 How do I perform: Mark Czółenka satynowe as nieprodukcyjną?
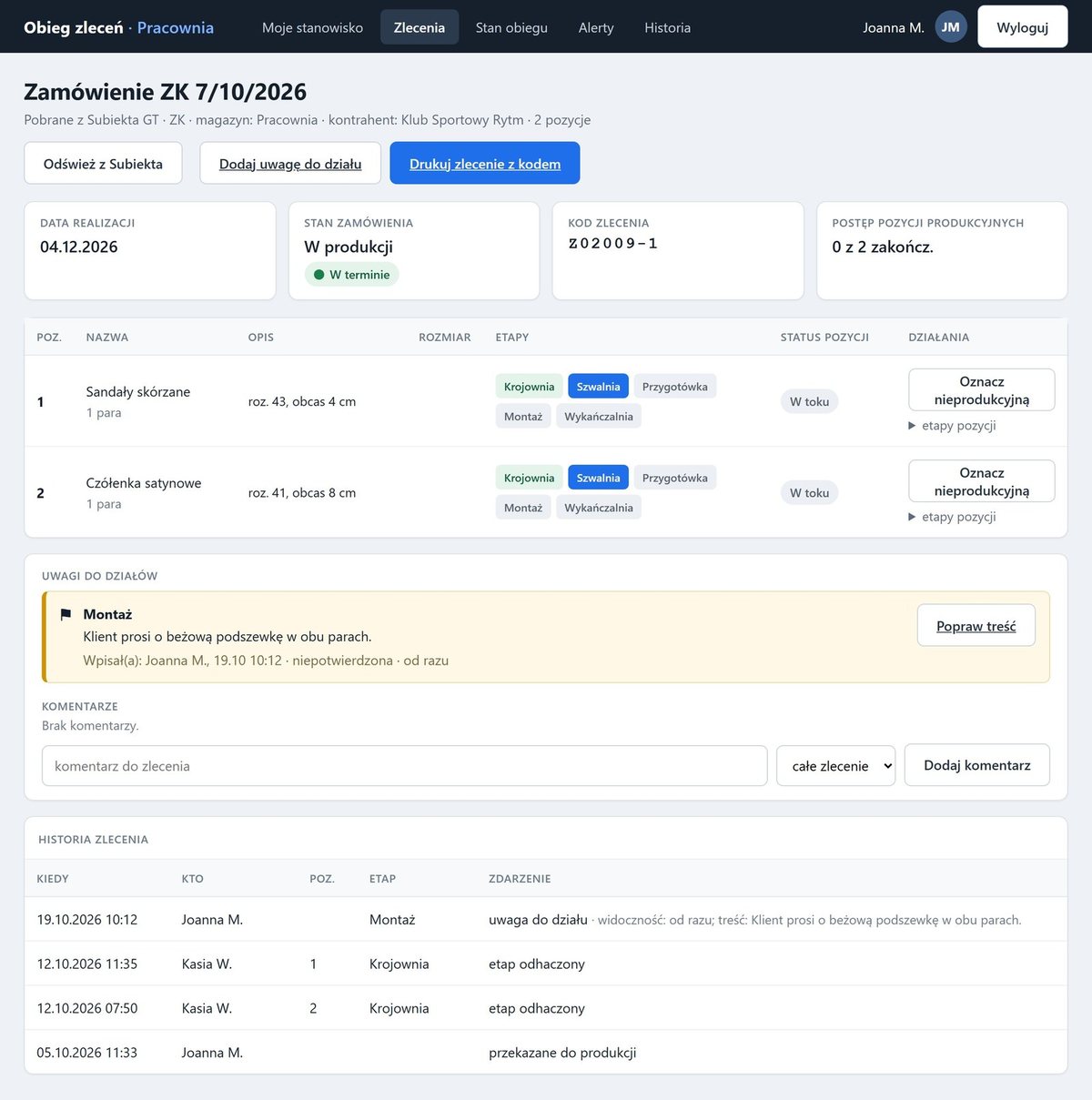(x=982, y=481)
